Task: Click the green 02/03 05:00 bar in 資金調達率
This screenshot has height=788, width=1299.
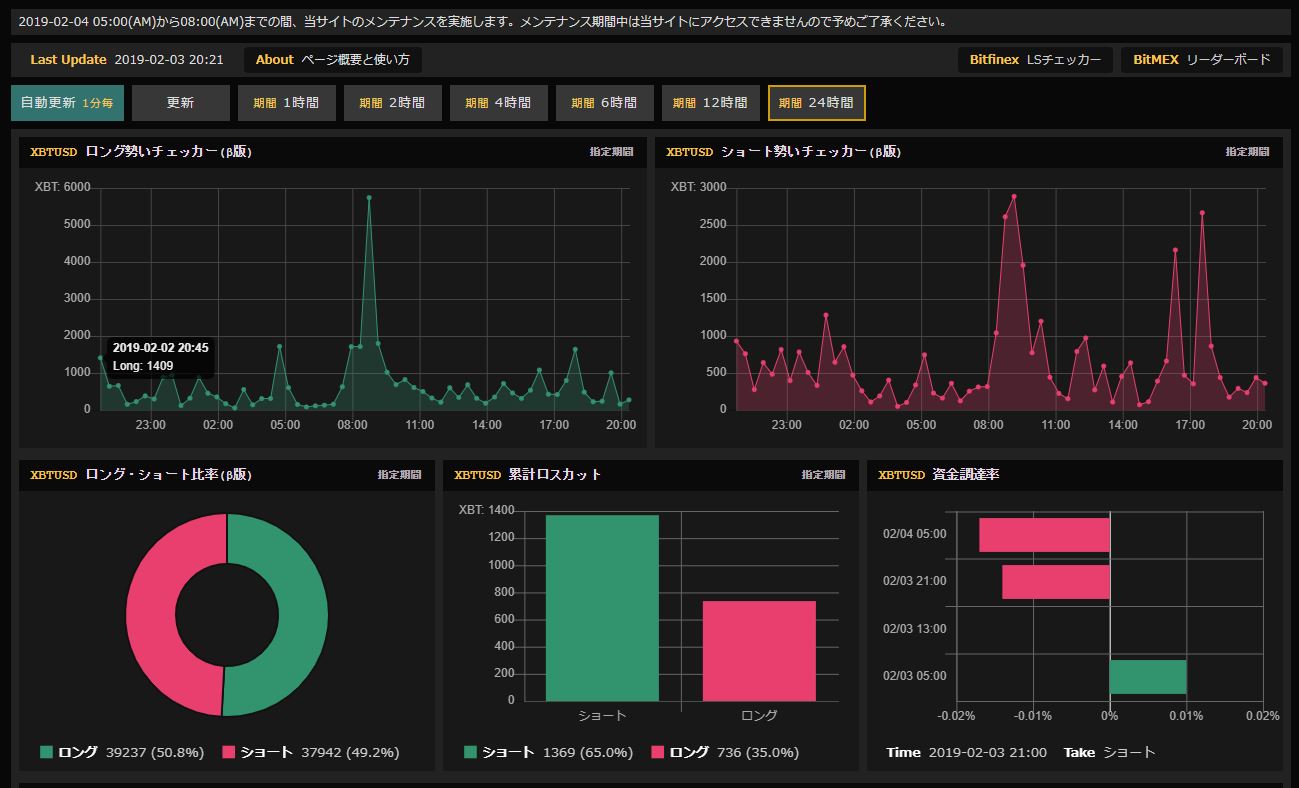Action: [1148, 676]
